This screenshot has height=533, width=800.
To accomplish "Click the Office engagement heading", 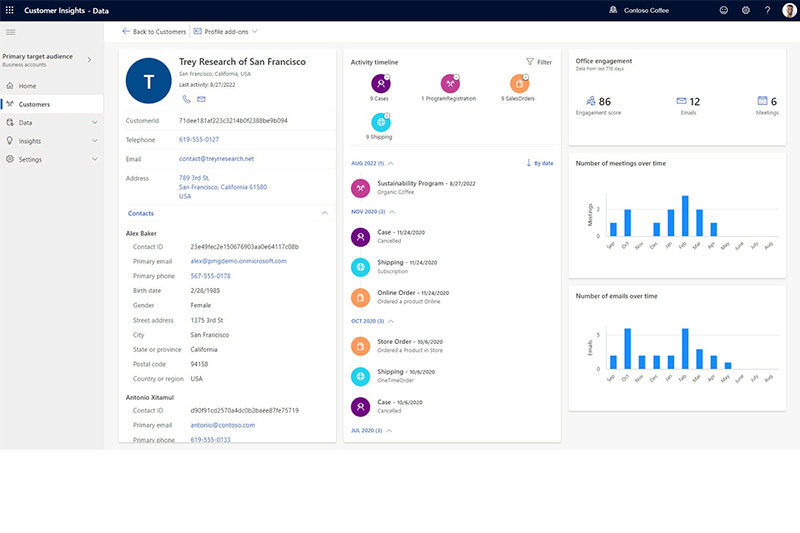I will 604,61.
